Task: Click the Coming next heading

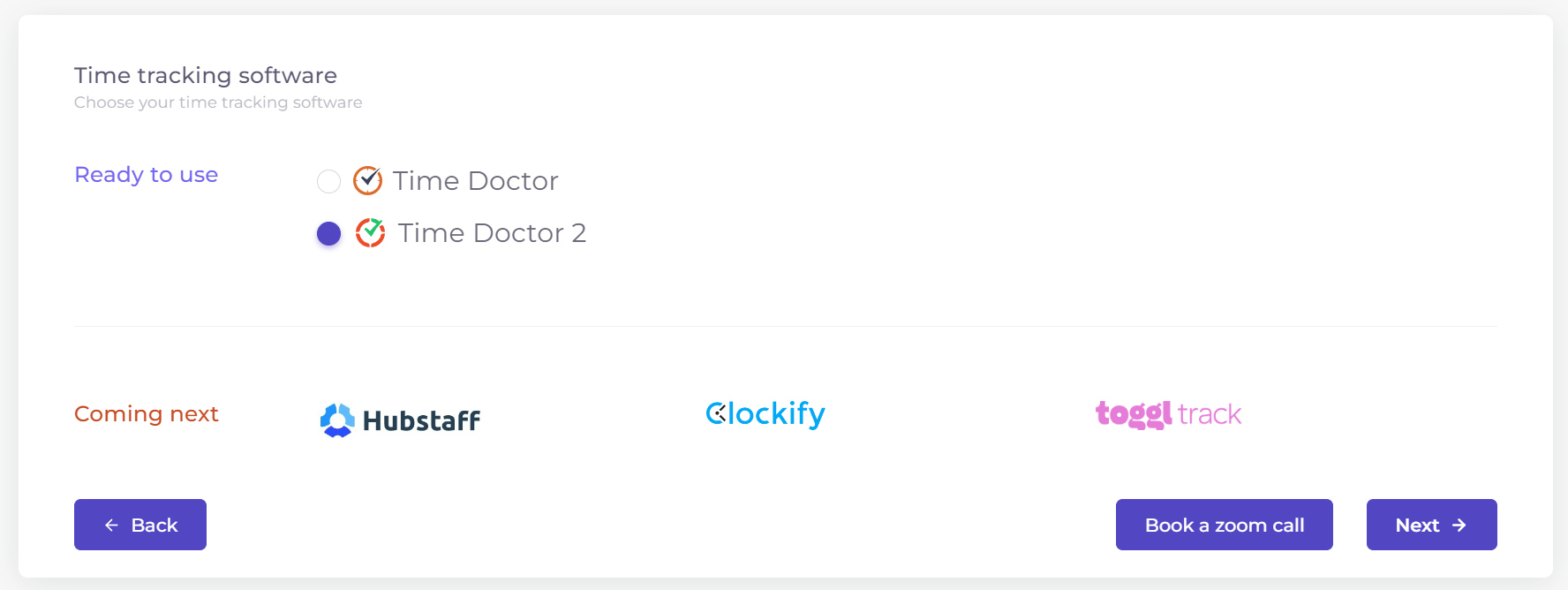Action: point(146,414)
